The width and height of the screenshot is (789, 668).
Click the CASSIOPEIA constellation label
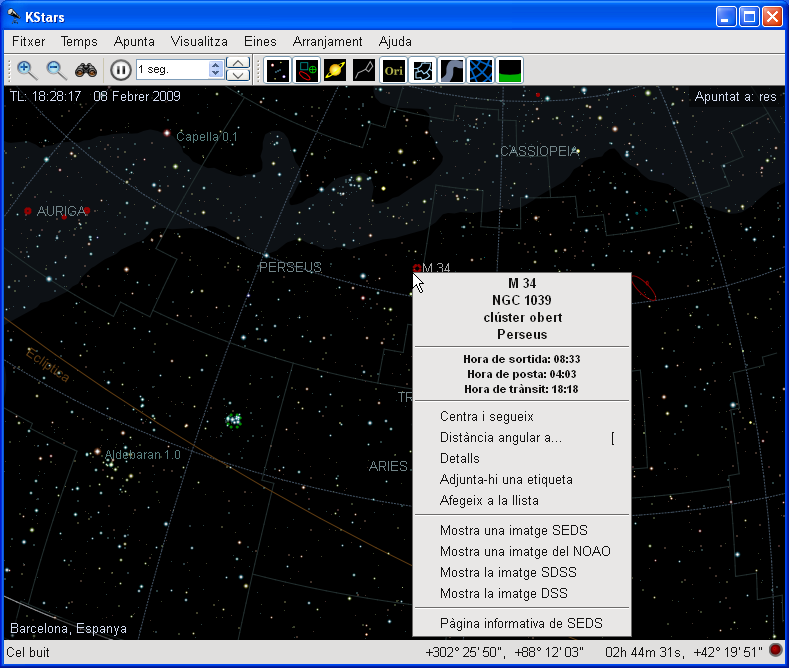(539, 151)
